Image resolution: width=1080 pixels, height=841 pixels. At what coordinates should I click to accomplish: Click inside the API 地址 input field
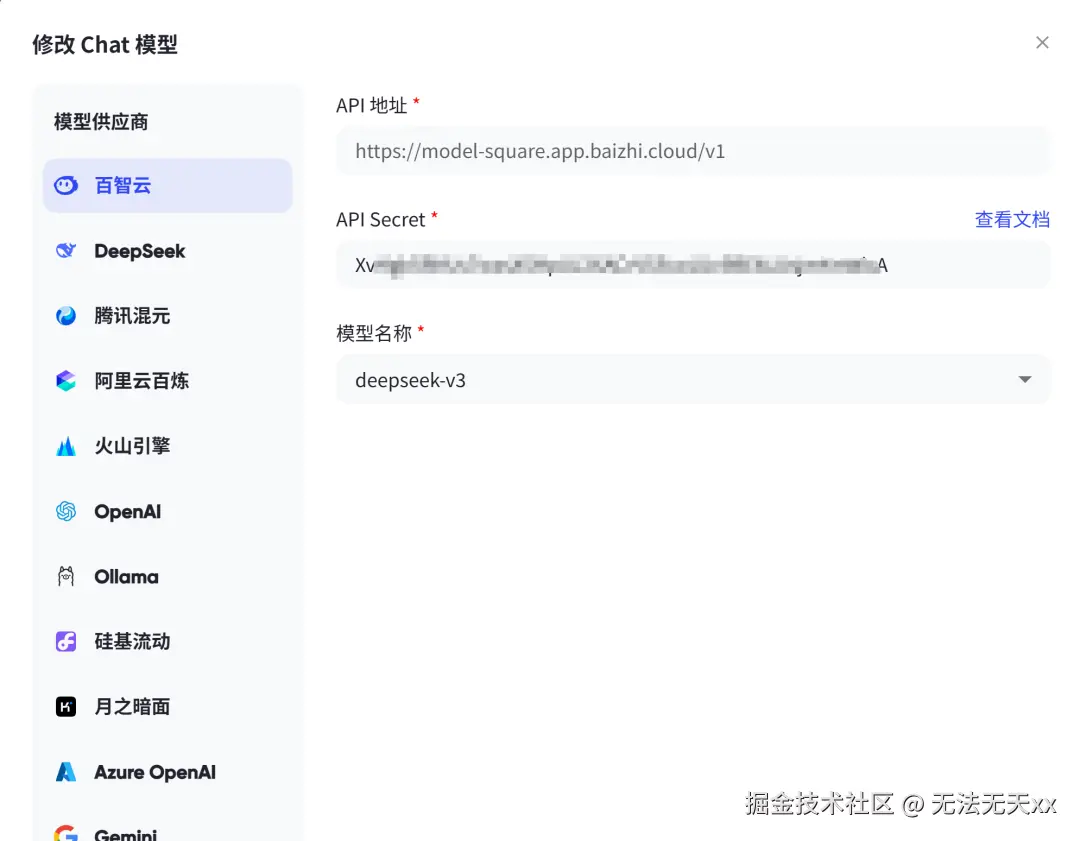[x=692, y=151]
